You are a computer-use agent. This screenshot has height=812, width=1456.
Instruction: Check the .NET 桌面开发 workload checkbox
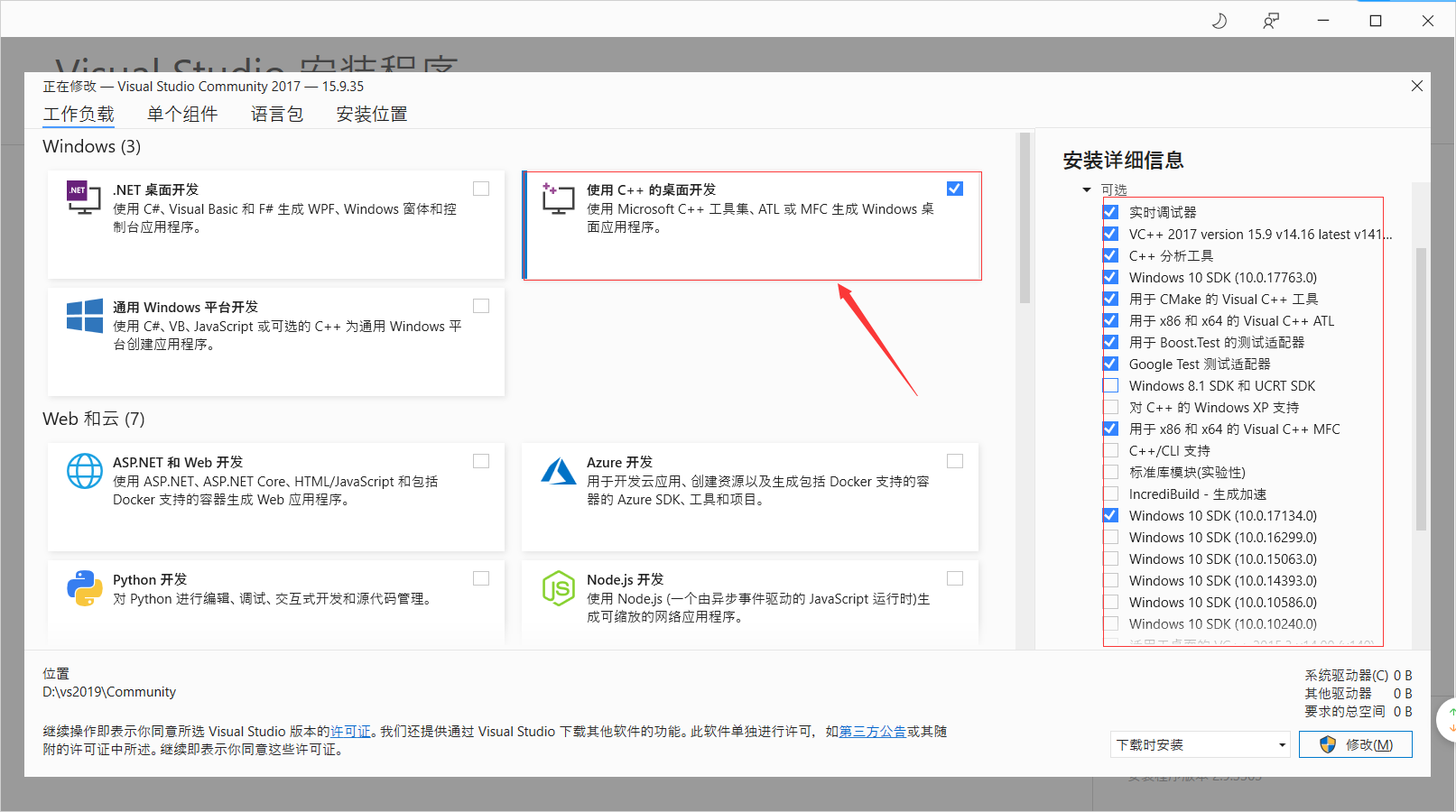coord(481,189)
